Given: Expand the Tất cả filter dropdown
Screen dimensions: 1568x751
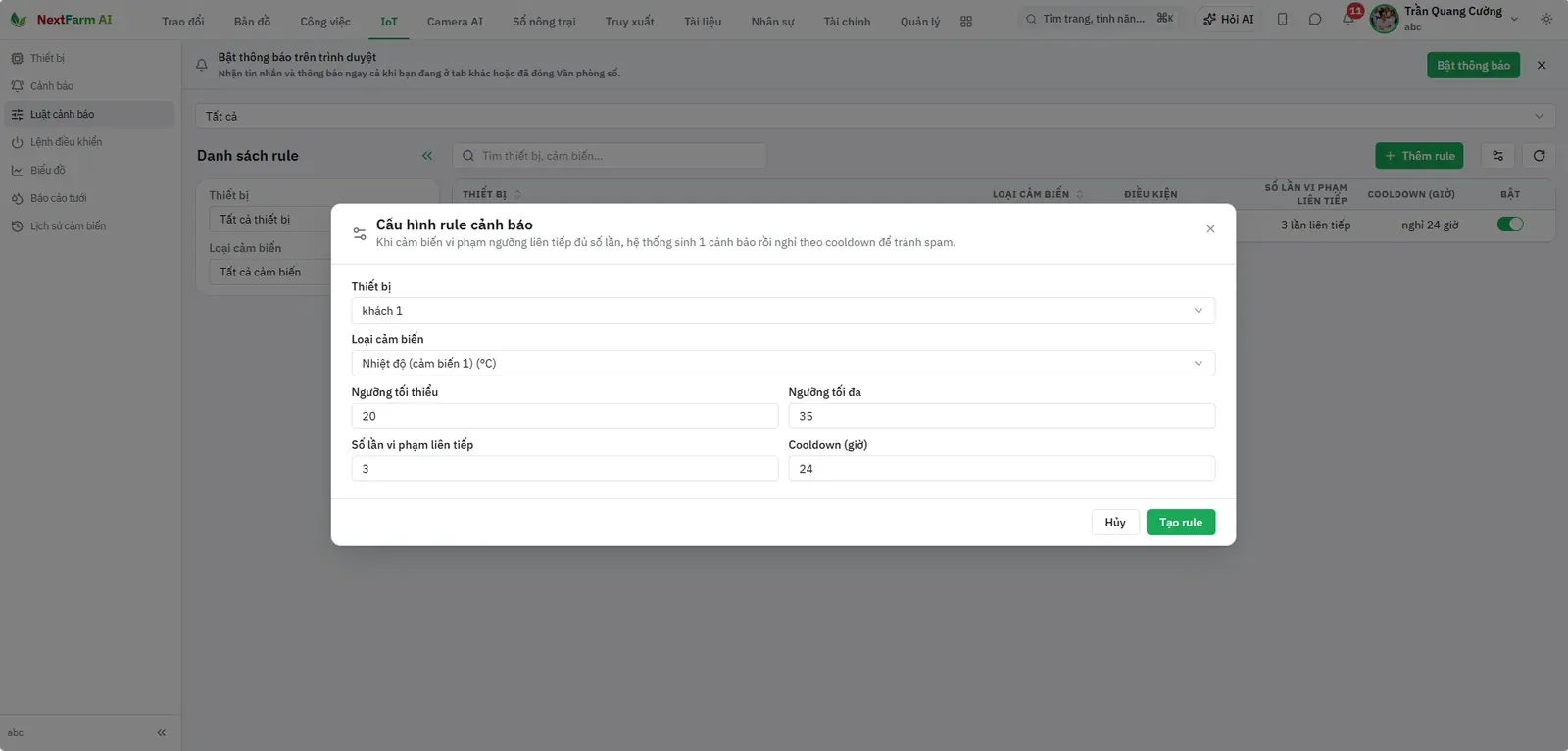Looking at the screenshot, I should point(875,116).
